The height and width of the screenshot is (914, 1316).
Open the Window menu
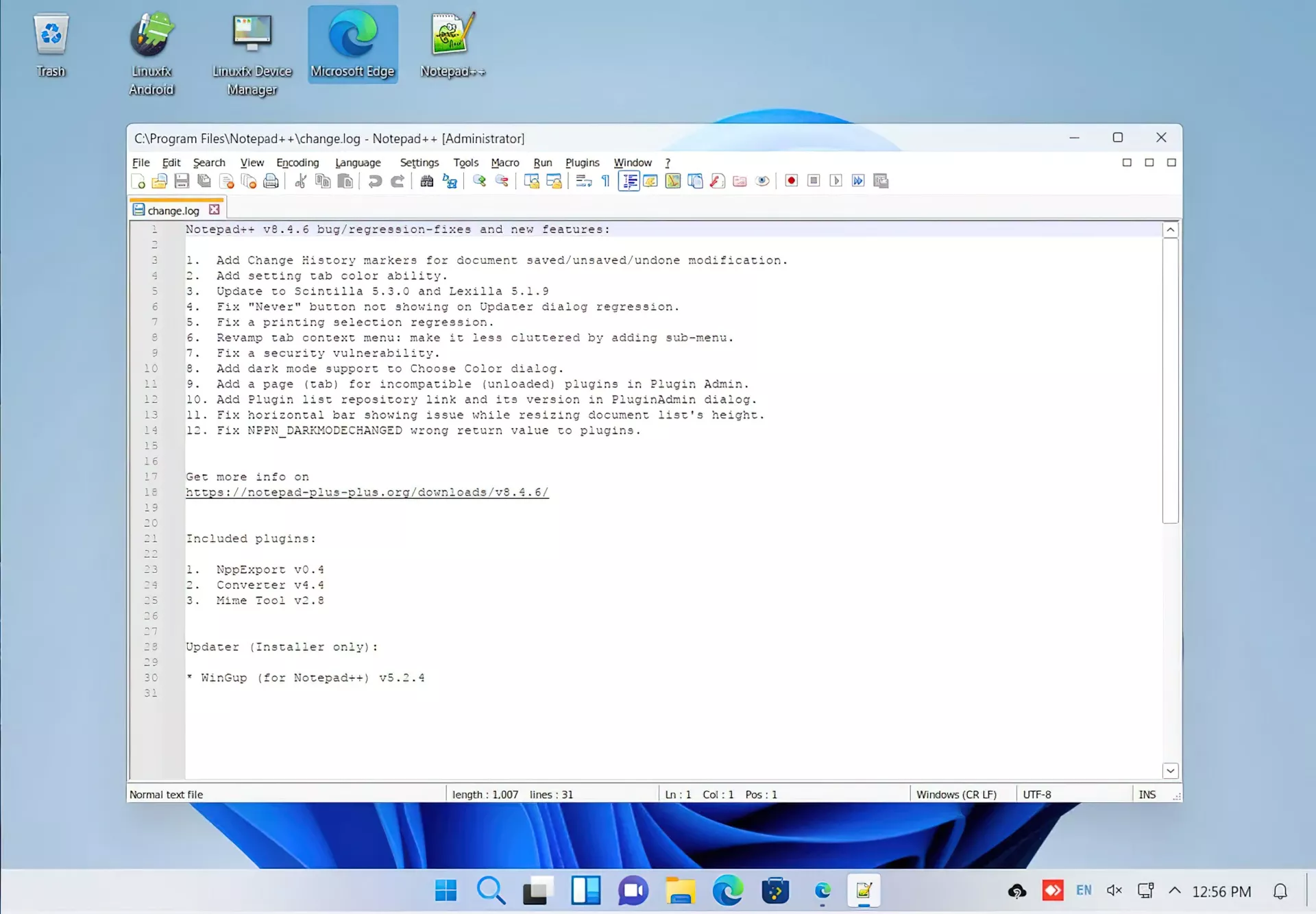pos(633,162)
